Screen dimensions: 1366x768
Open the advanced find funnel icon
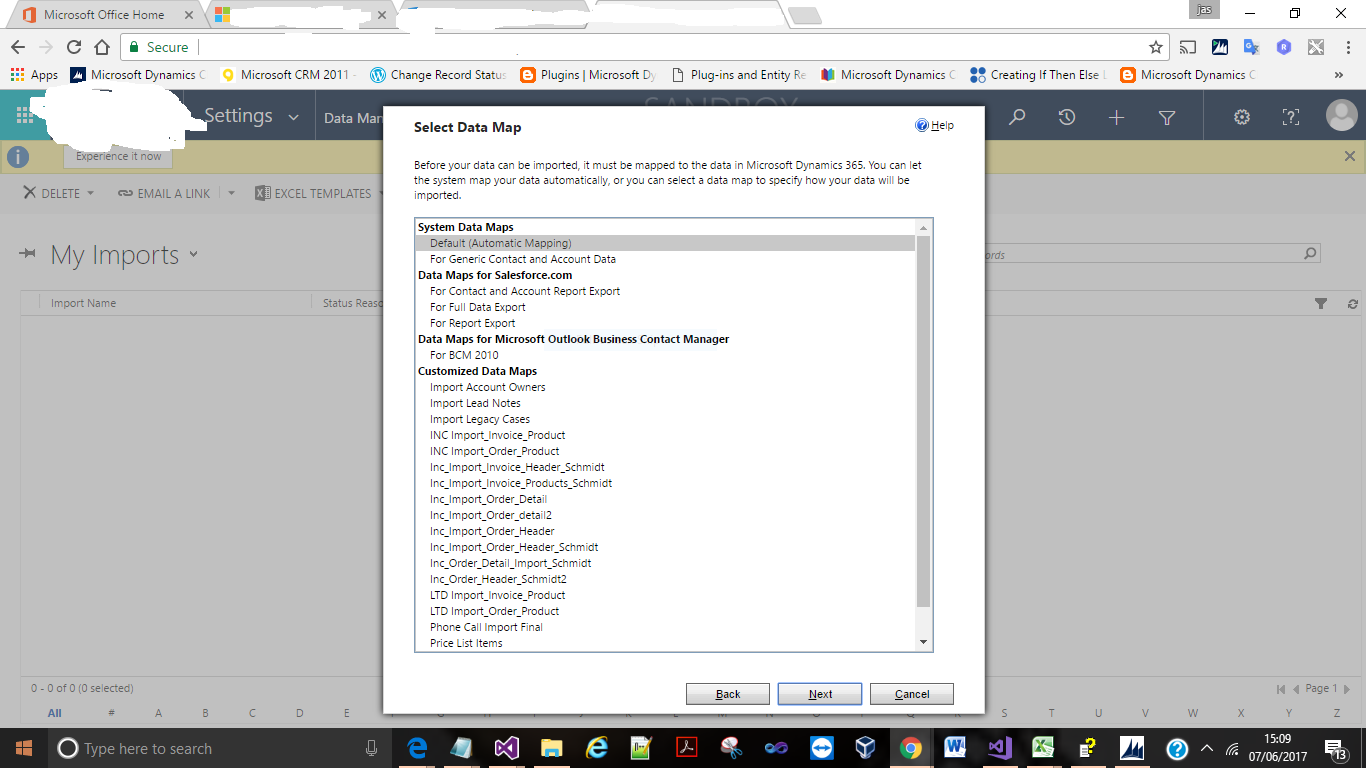point(1166,117)
